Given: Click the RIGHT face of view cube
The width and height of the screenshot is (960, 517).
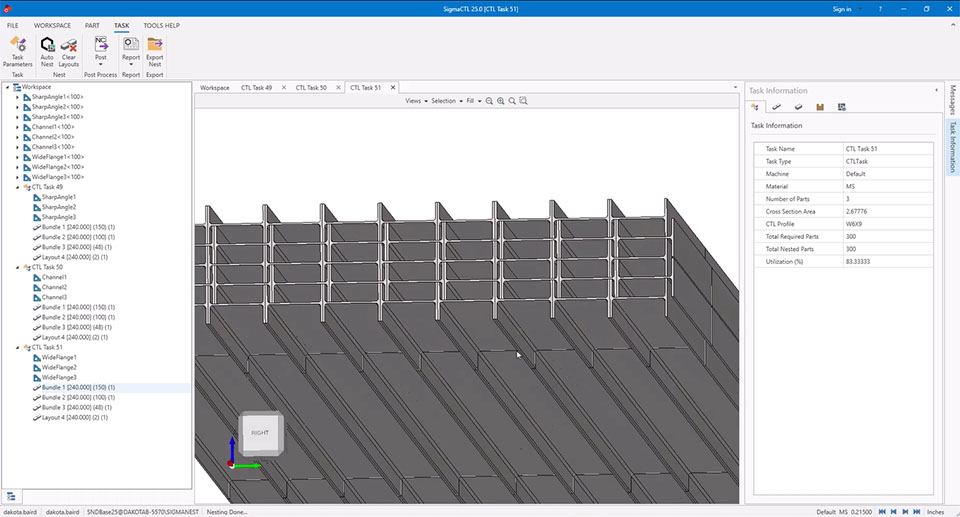Looking at the screenshot, I should click(260, 432).
